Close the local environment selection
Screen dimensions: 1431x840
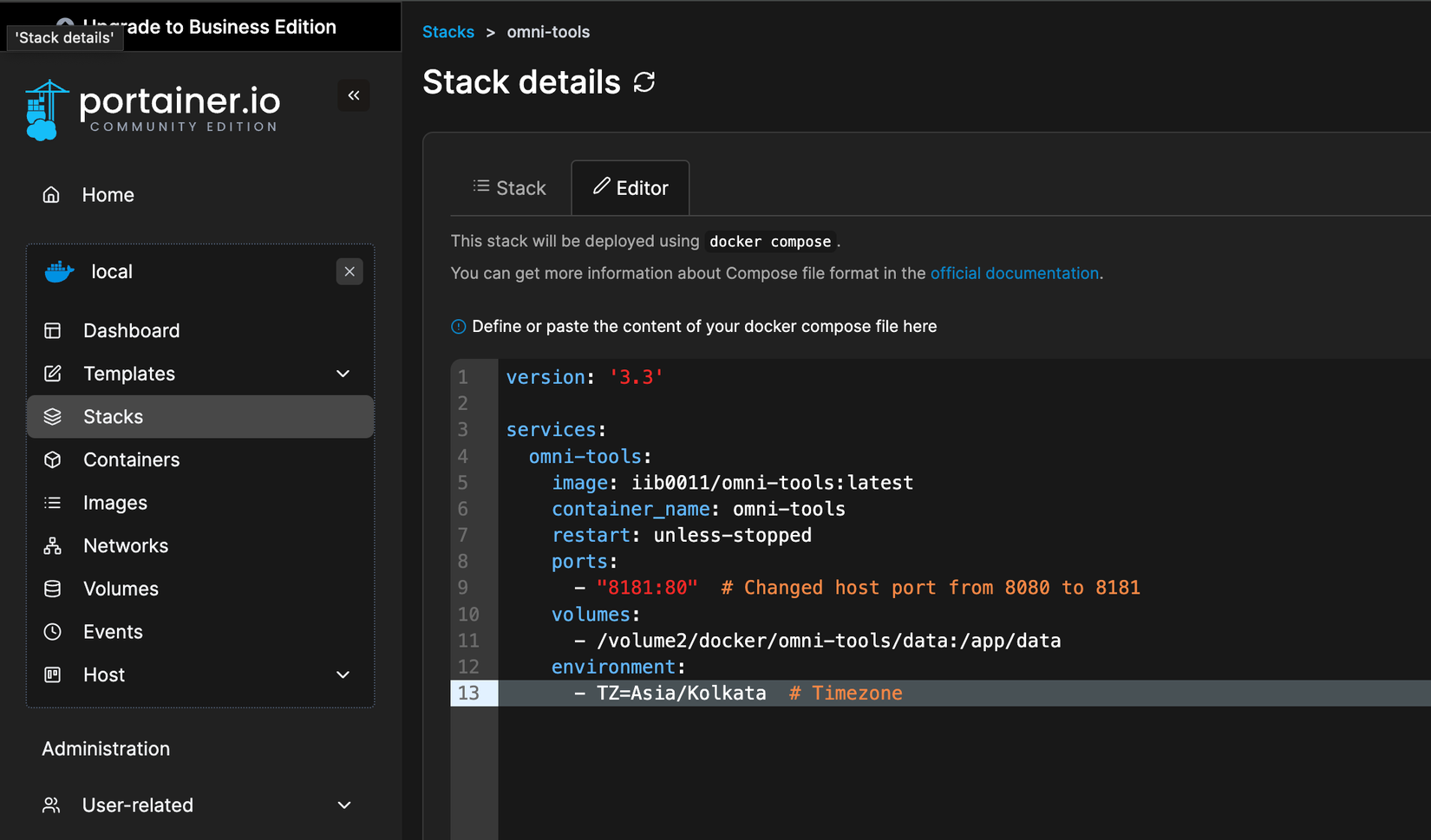pyautogui.click(x=350, y=271)
